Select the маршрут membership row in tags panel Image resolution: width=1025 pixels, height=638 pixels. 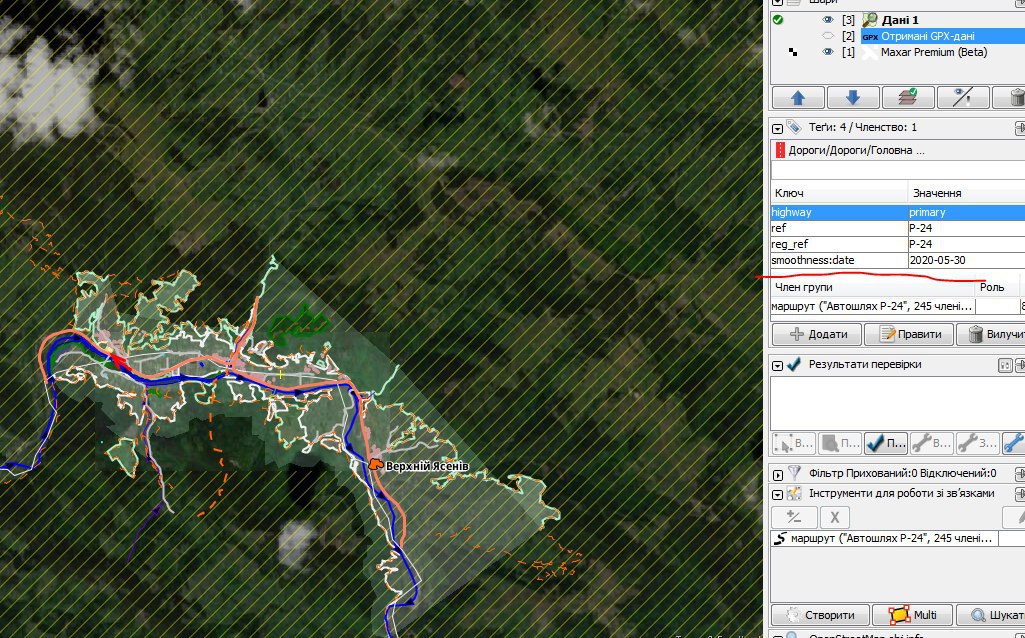point(873,306)
